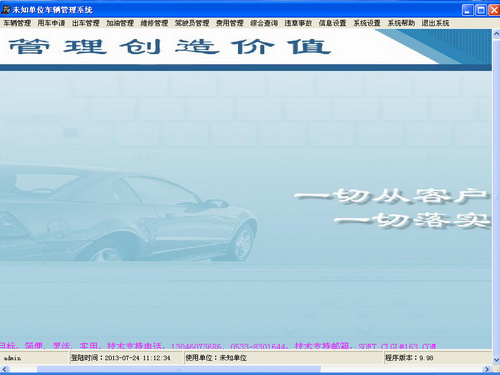Close the 车辆管理系统 window
This screenshot has width=500, height=375.
tap(494, 10)
